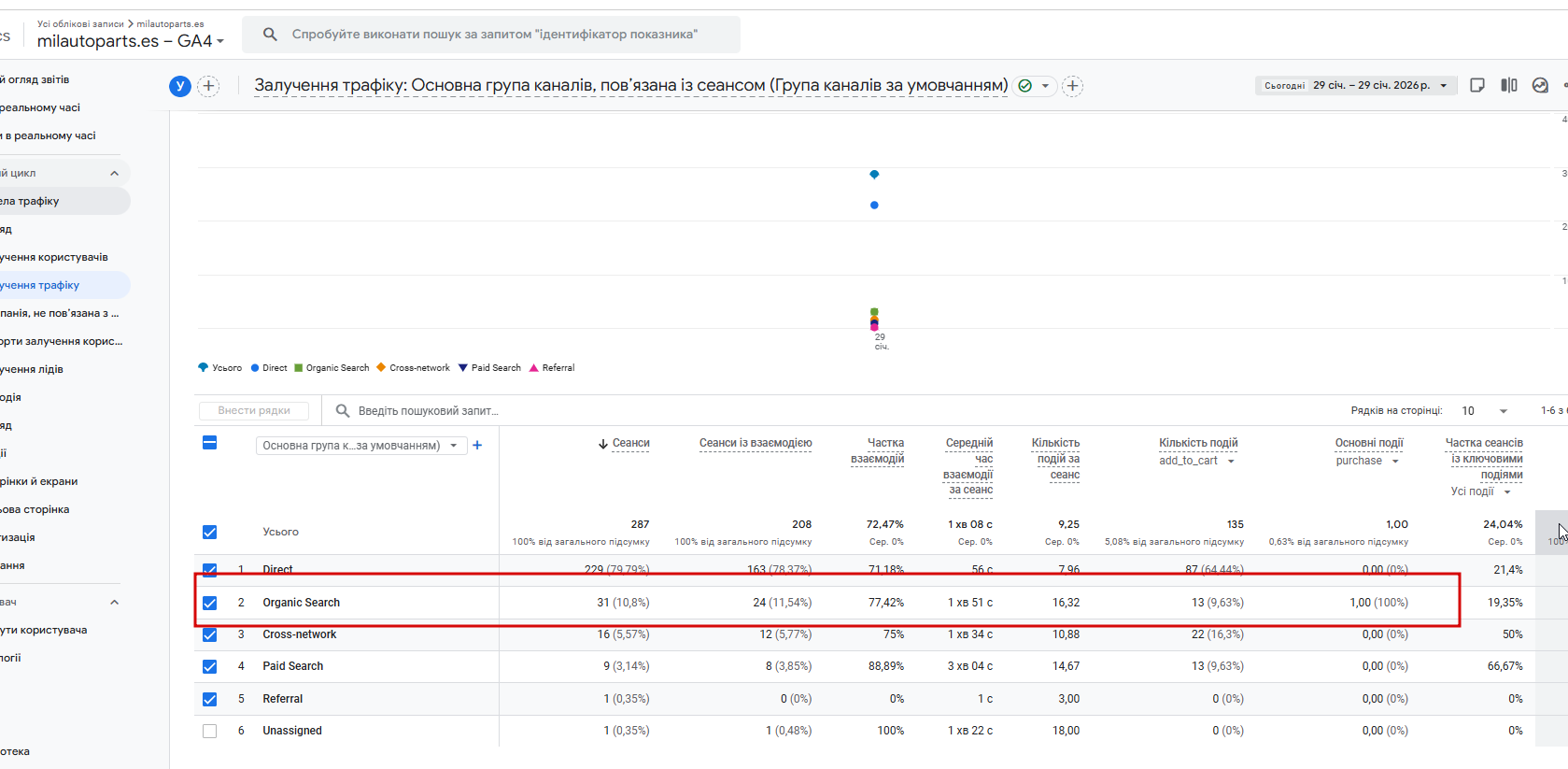Sort by the "Сеанси із взаємодією" column header

(x=756, y=443)
